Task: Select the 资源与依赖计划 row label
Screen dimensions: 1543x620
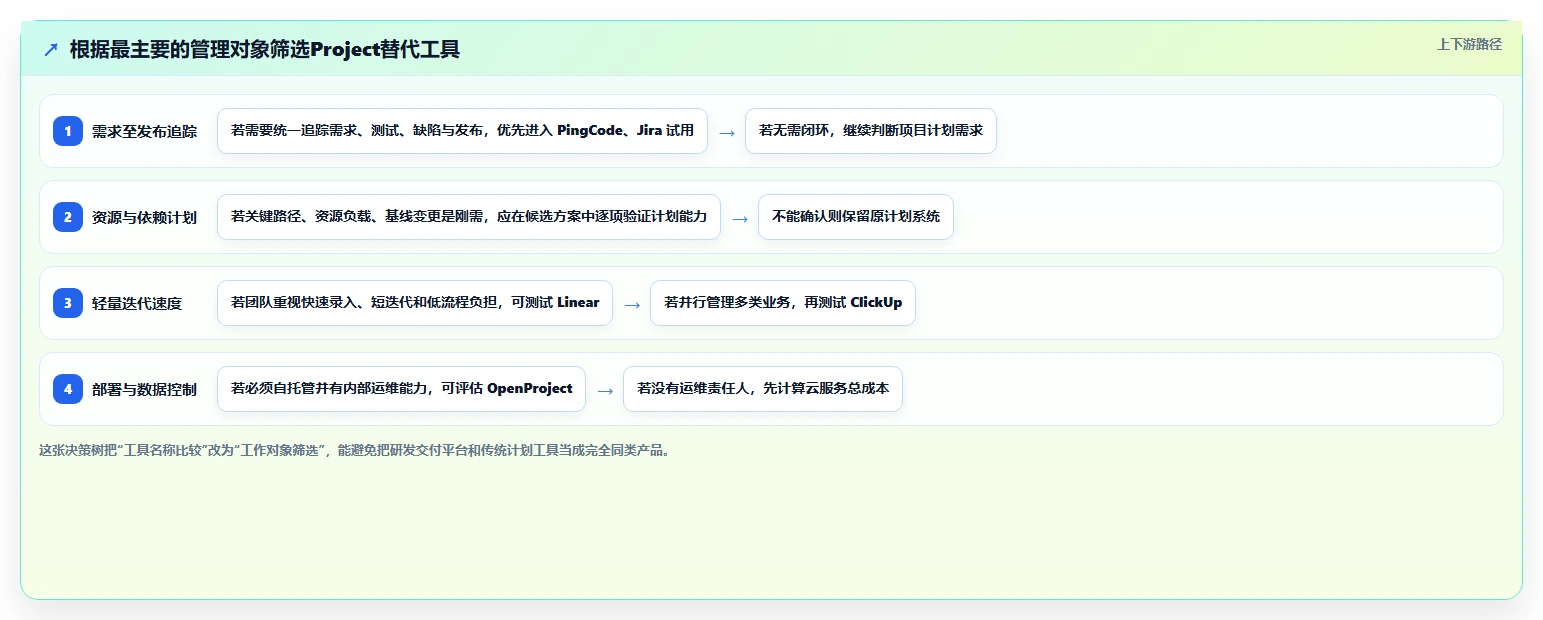Action: tap(144, 217)
